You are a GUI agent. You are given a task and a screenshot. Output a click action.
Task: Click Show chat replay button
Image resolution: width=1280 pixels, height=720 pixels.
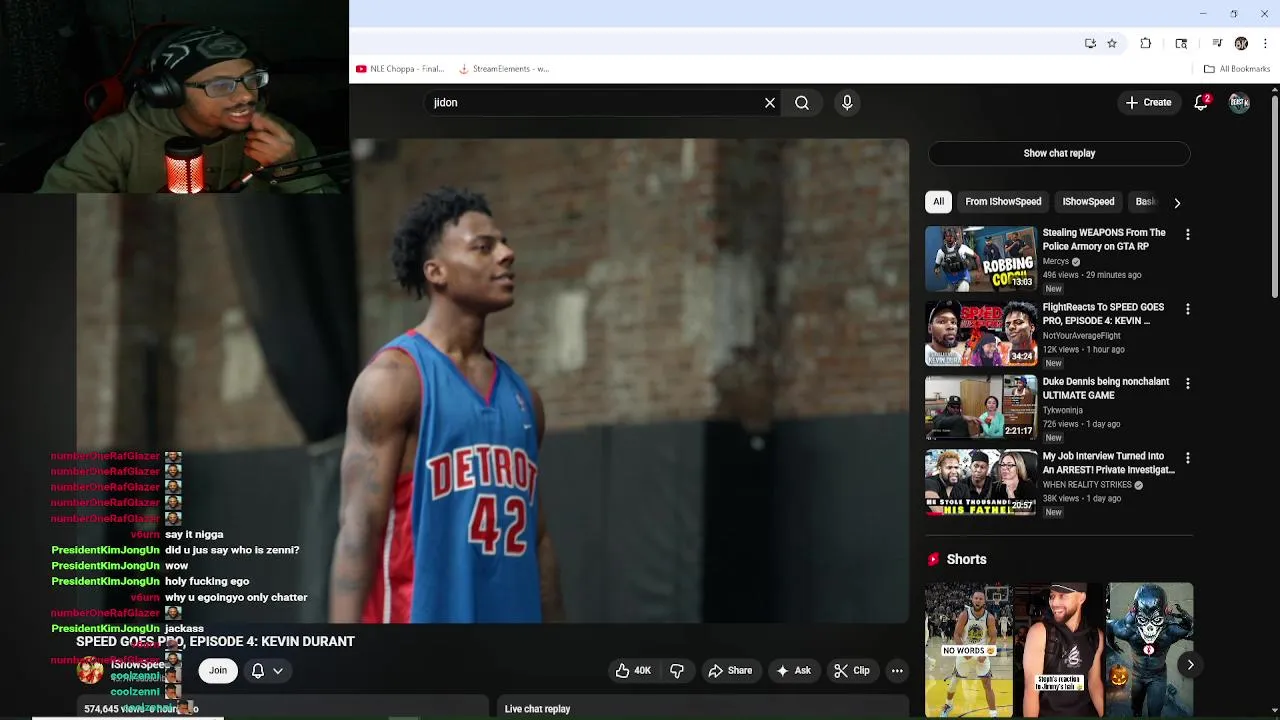[1059, 153]
